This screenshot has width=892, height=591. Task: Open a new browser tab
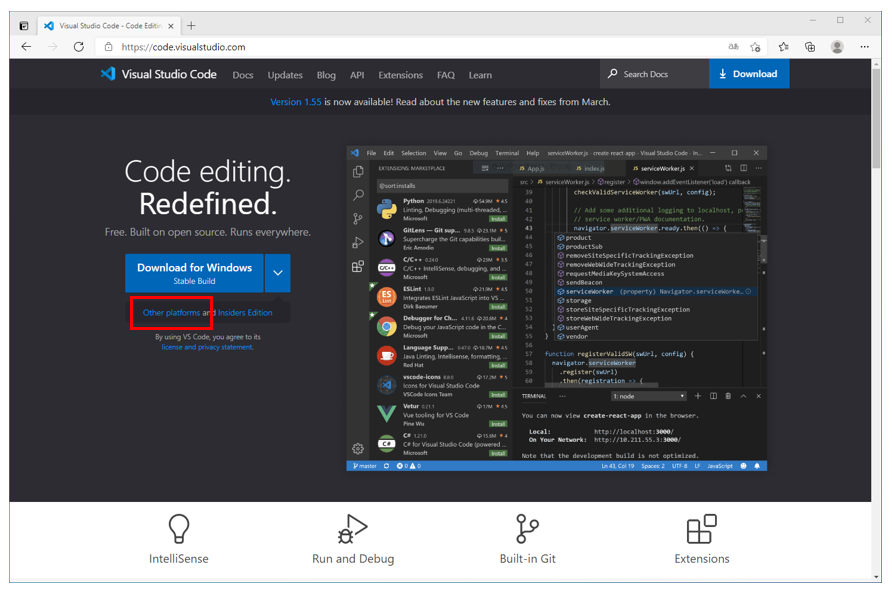[x=191, y=26]
